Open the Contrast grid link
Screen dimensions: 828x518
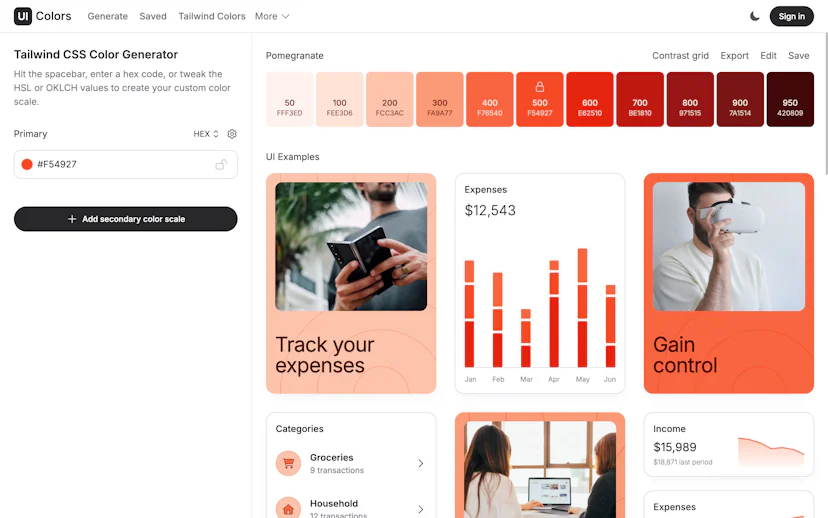(680, 55)
